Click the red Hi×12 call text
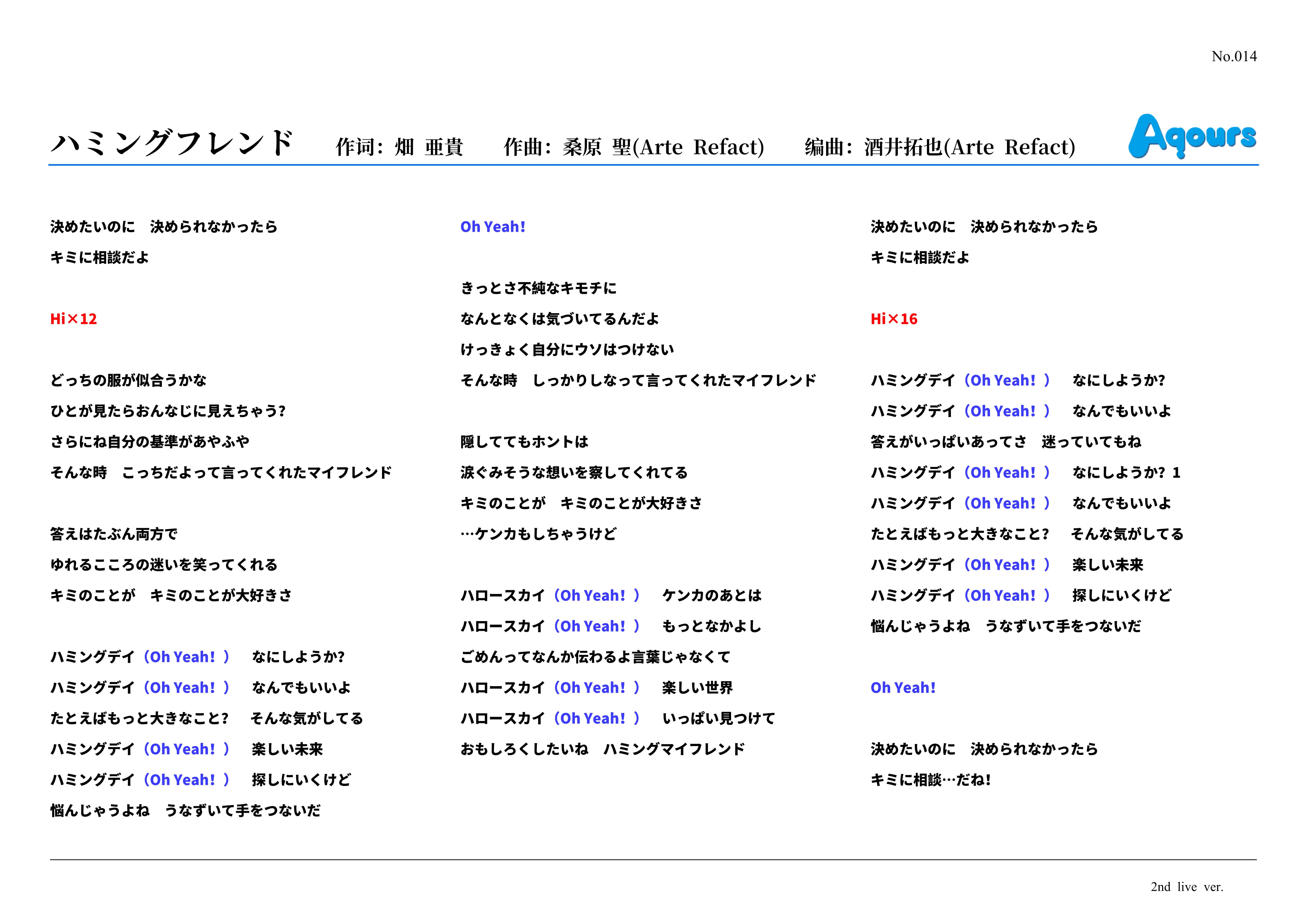 click(74, 319)
